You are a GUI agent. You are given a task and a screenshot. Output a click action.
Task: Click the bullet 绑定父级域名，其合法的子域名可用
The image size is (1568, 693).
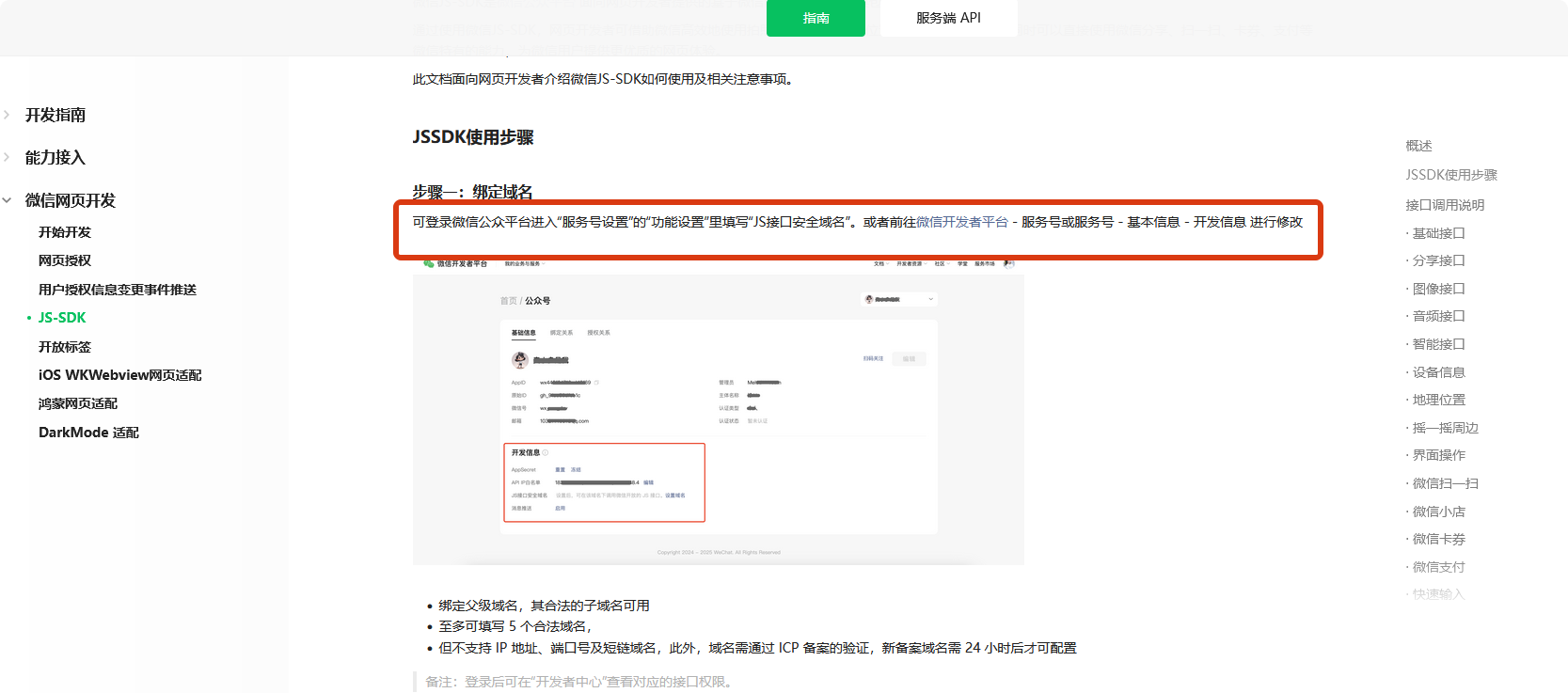coord(544,606)
